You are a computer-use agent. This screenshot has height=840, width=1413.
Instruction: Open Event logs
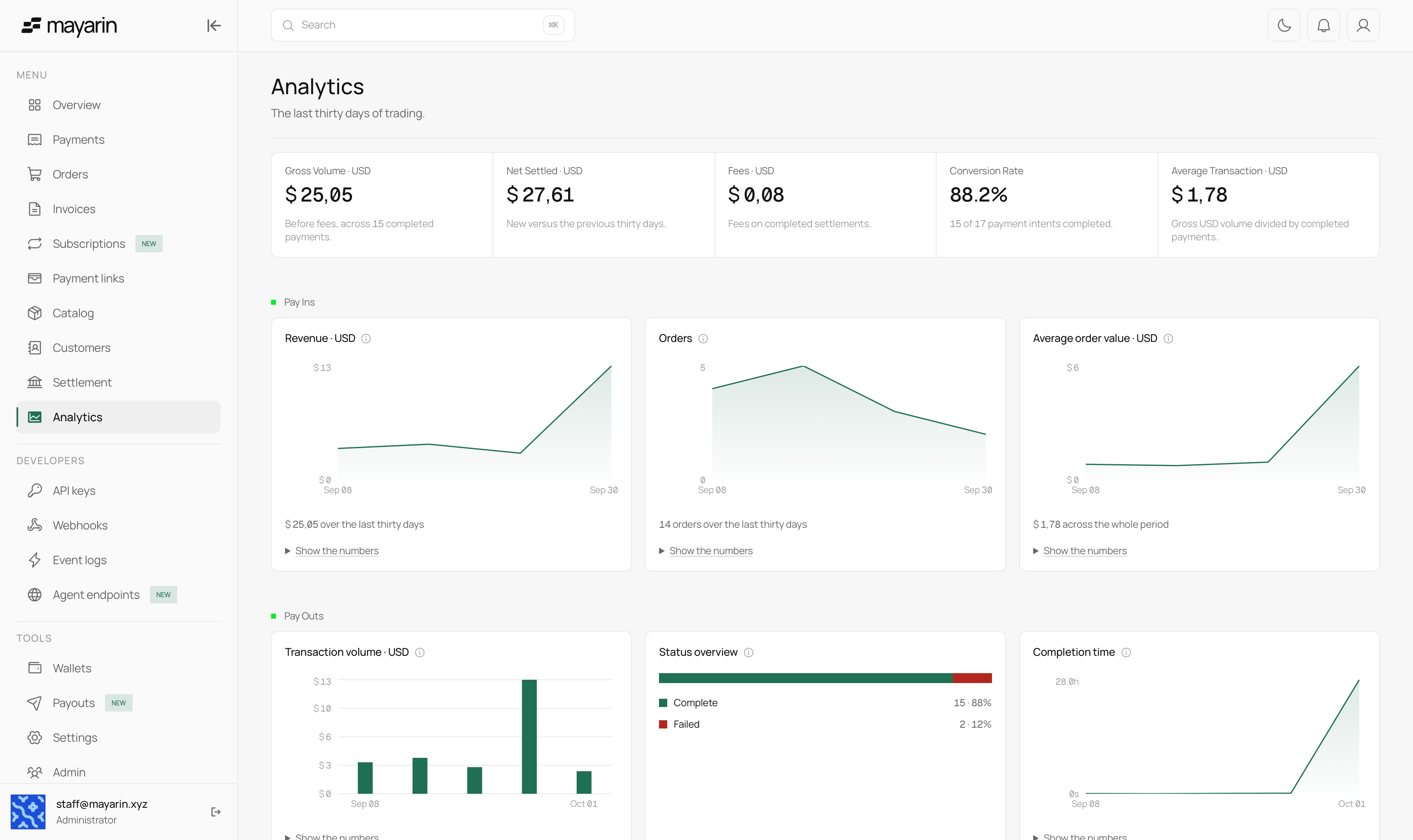(x=118, y=560)
